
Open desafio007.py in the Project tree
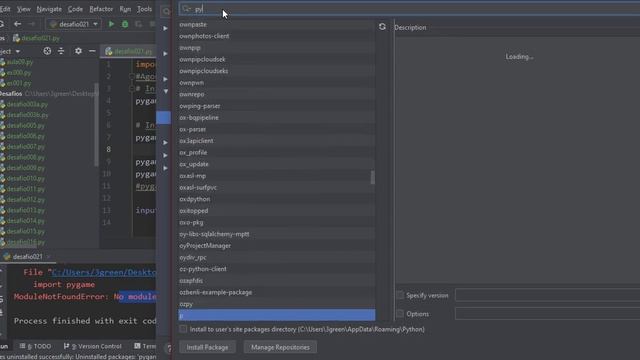pos(25,147)
